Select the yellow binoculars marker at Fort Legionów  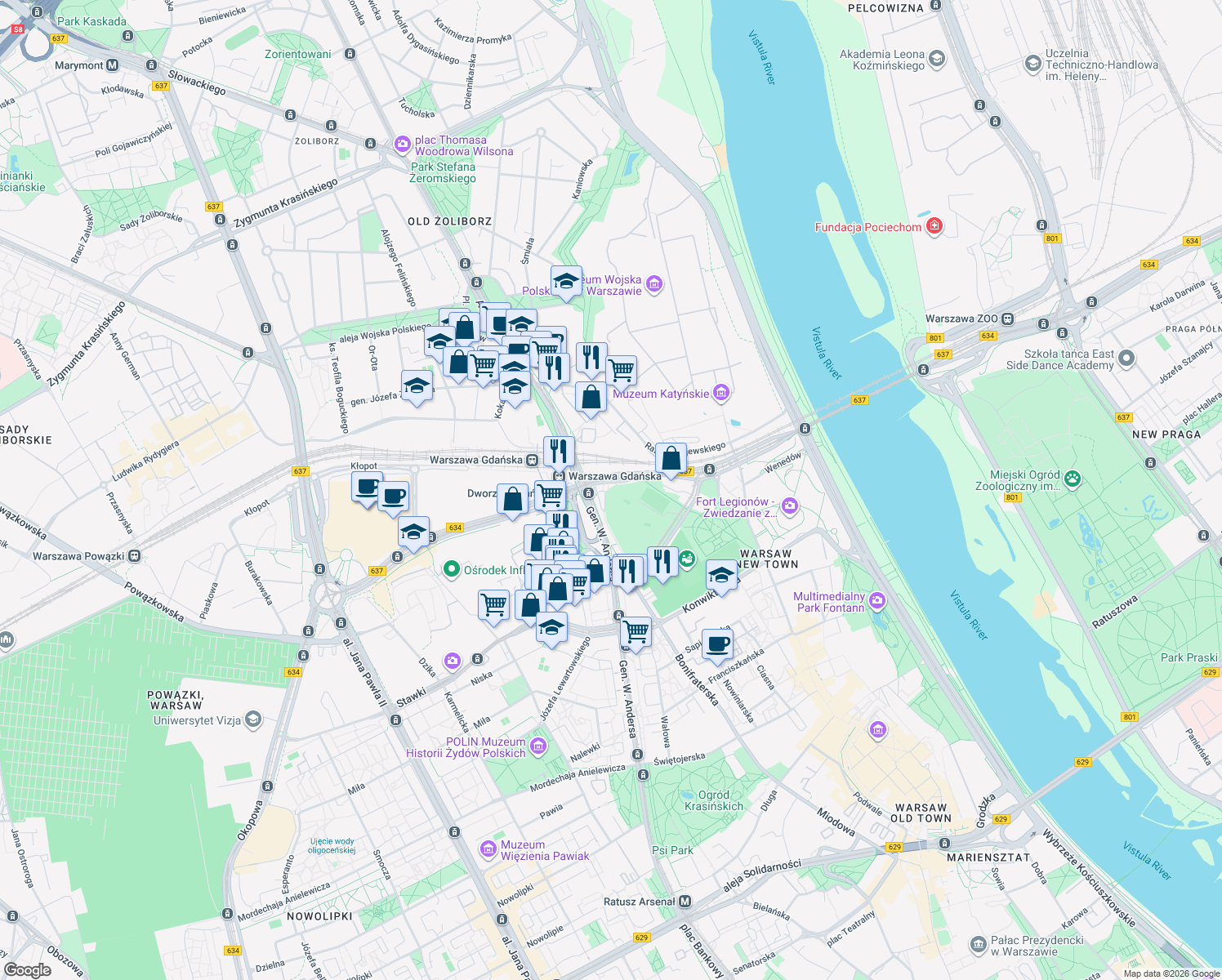(x=789, y=506)
